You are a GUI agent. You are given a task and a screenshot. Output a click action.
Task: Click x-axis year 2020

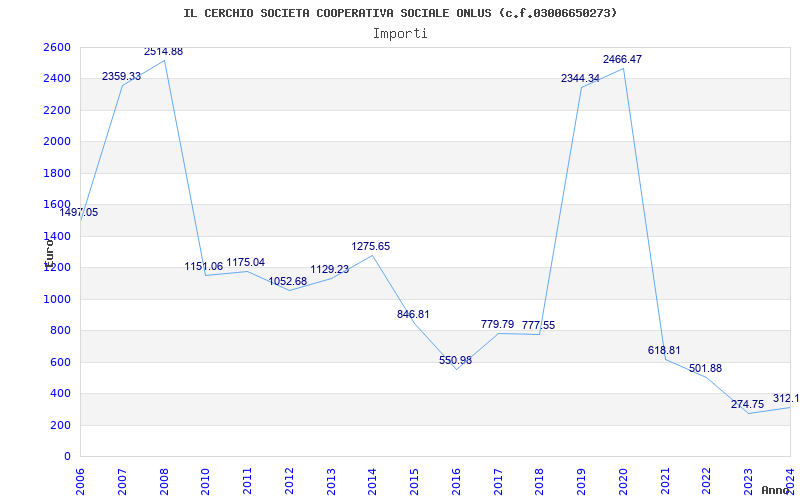[623, 482]
